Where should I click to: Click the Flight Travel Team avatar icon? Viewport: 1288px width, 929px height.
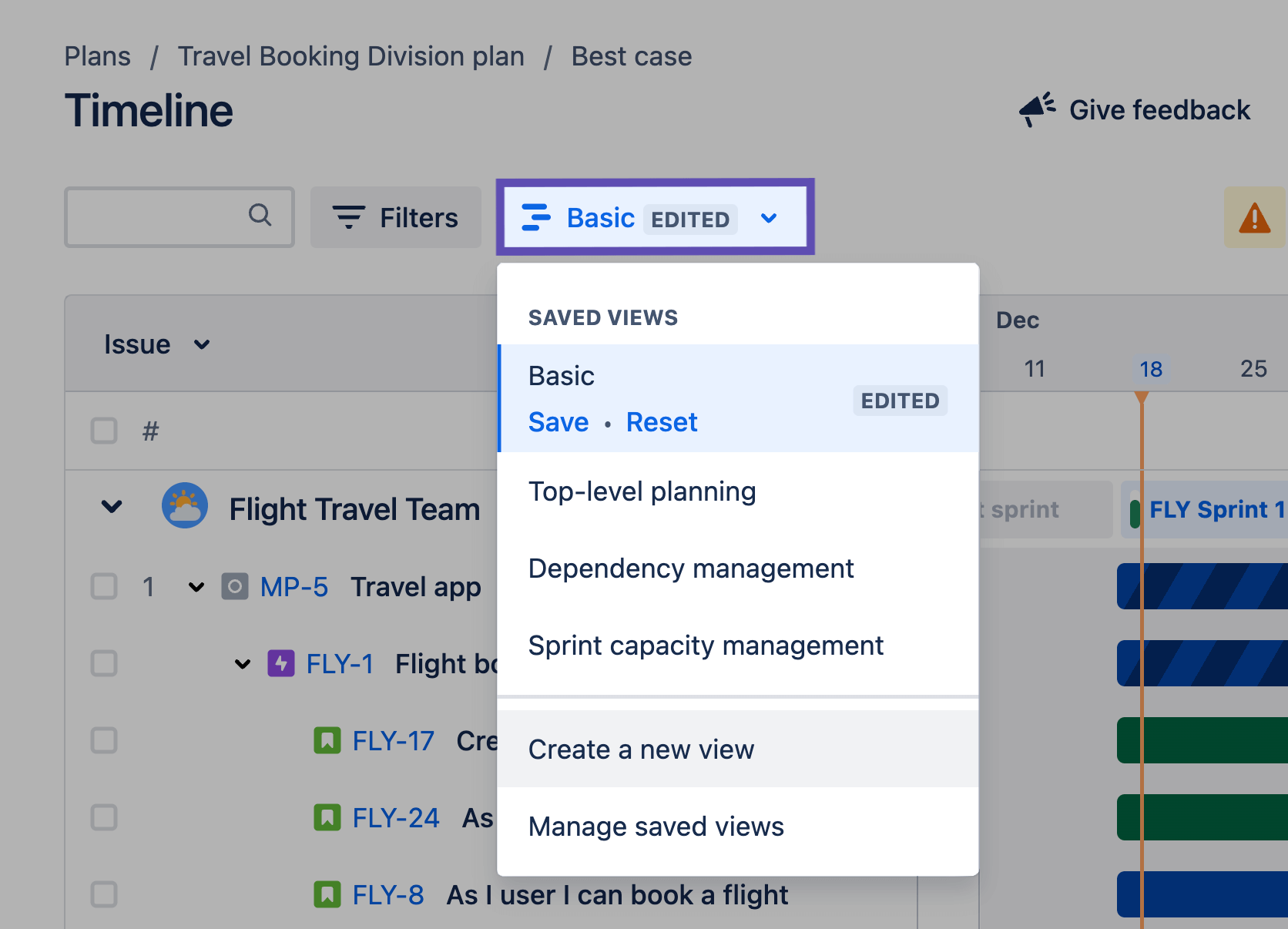(184, 506)
